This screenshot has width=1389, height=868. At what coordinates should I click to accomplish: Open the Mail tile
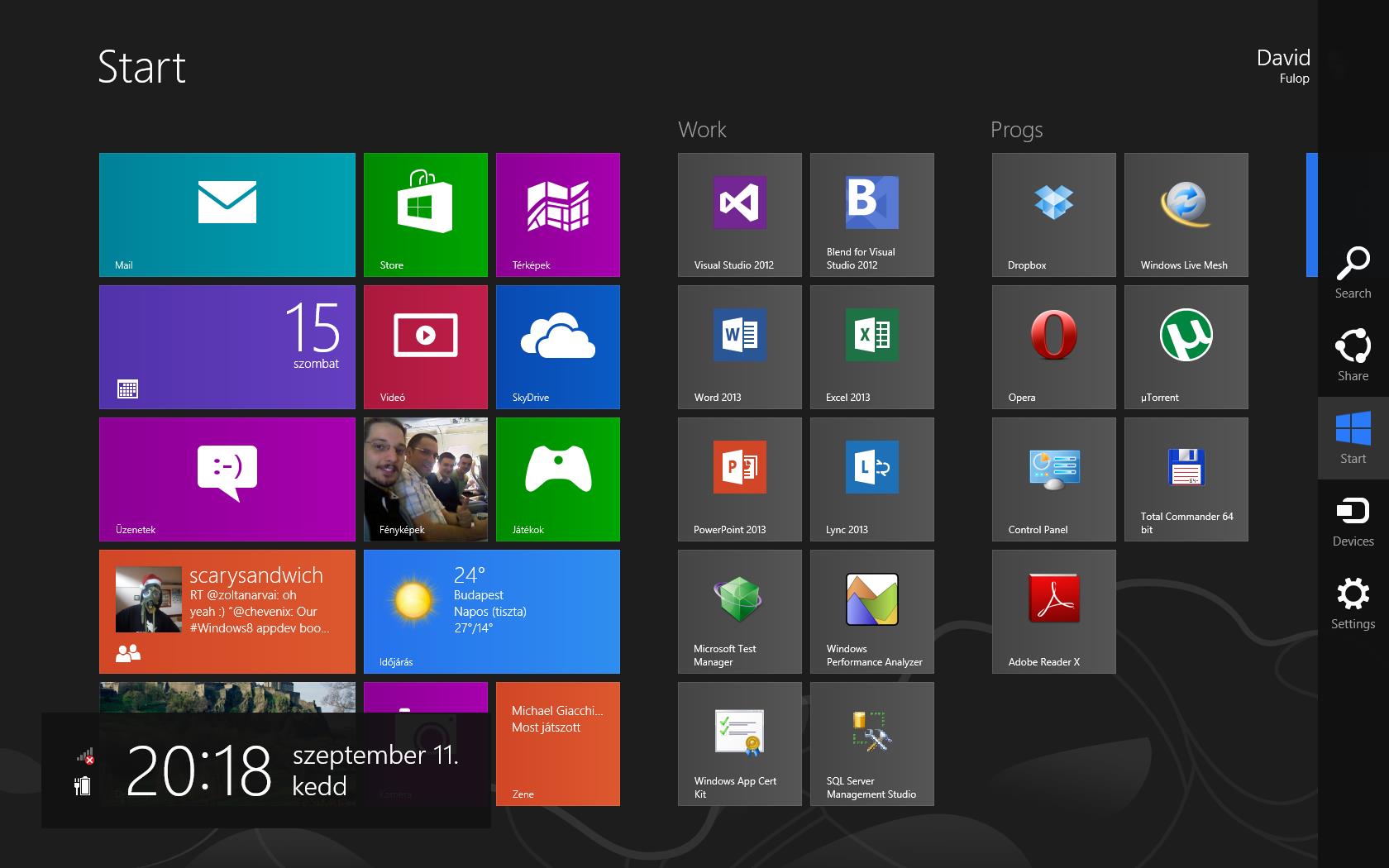pos(227,215)
